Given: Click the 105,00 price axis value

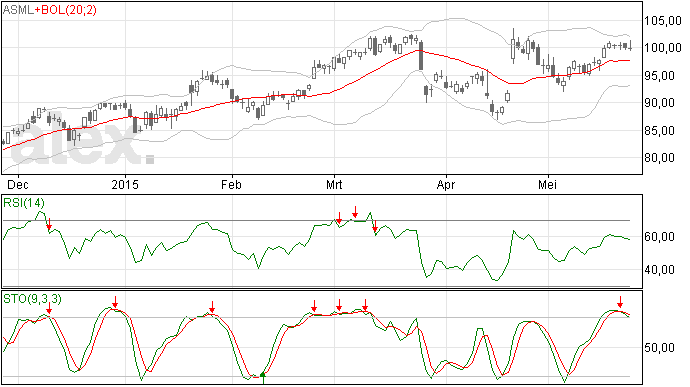Looking at the screenshot, I should (x=663, y=21).
